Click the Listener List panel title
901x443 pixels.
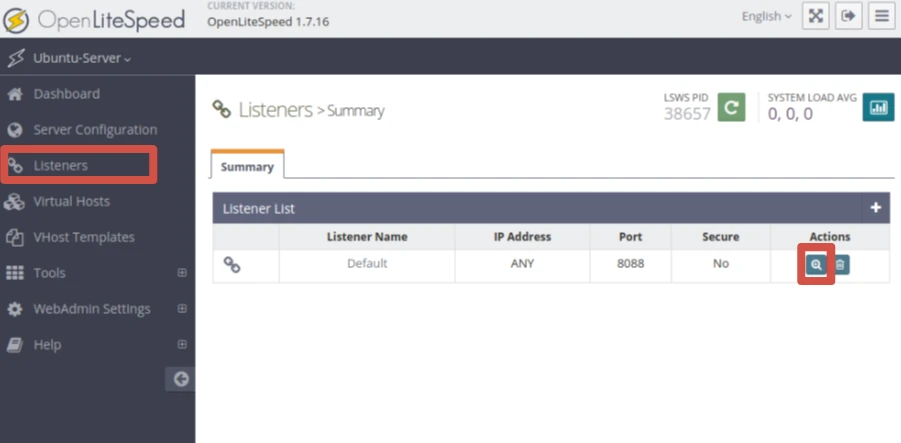click(x=259, y=209)
